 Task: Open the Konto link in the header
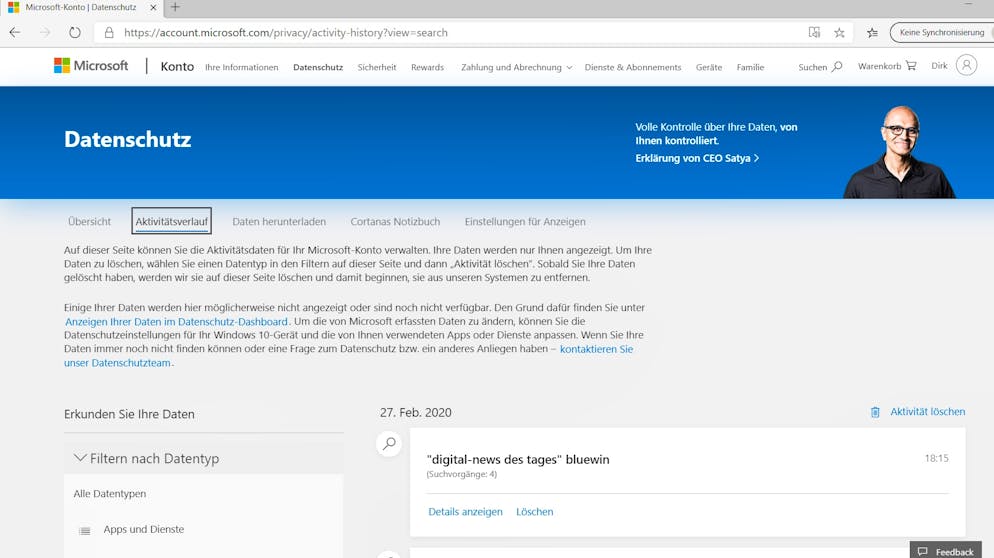click(177, 67)
